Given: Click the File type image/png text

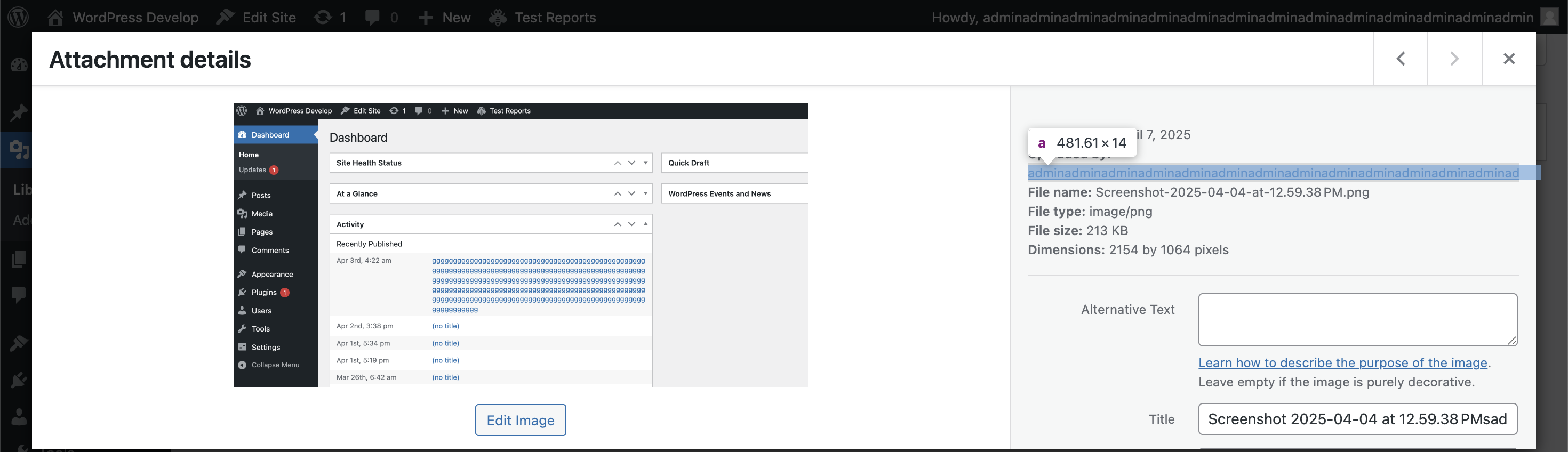Looking at the screenshot, I should tap(1090, 212).
